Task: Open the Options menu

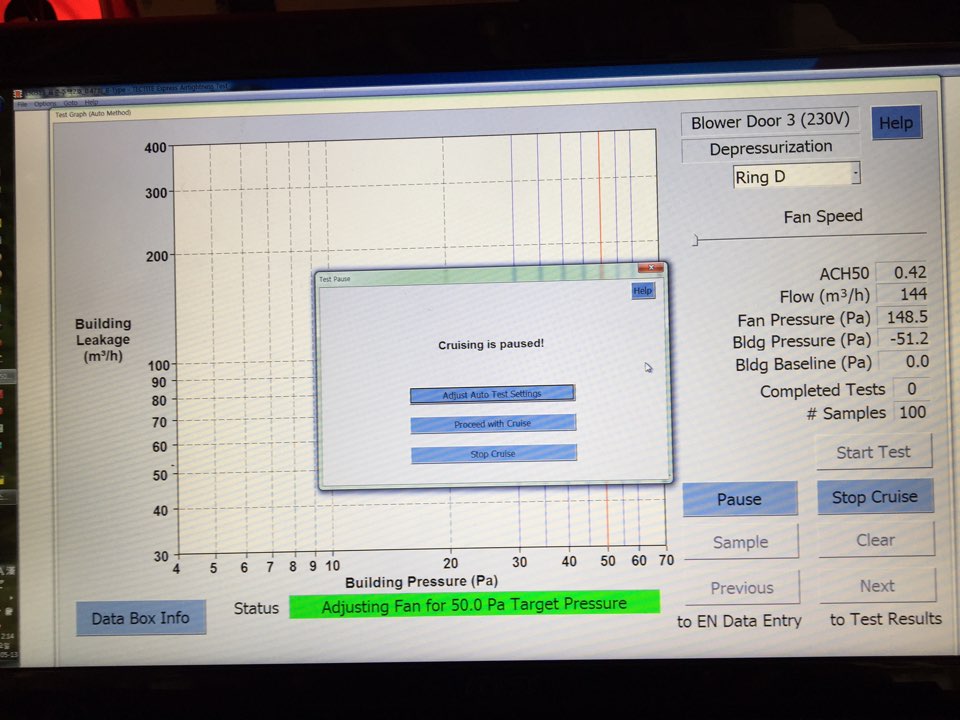Action: pos(45,103)
